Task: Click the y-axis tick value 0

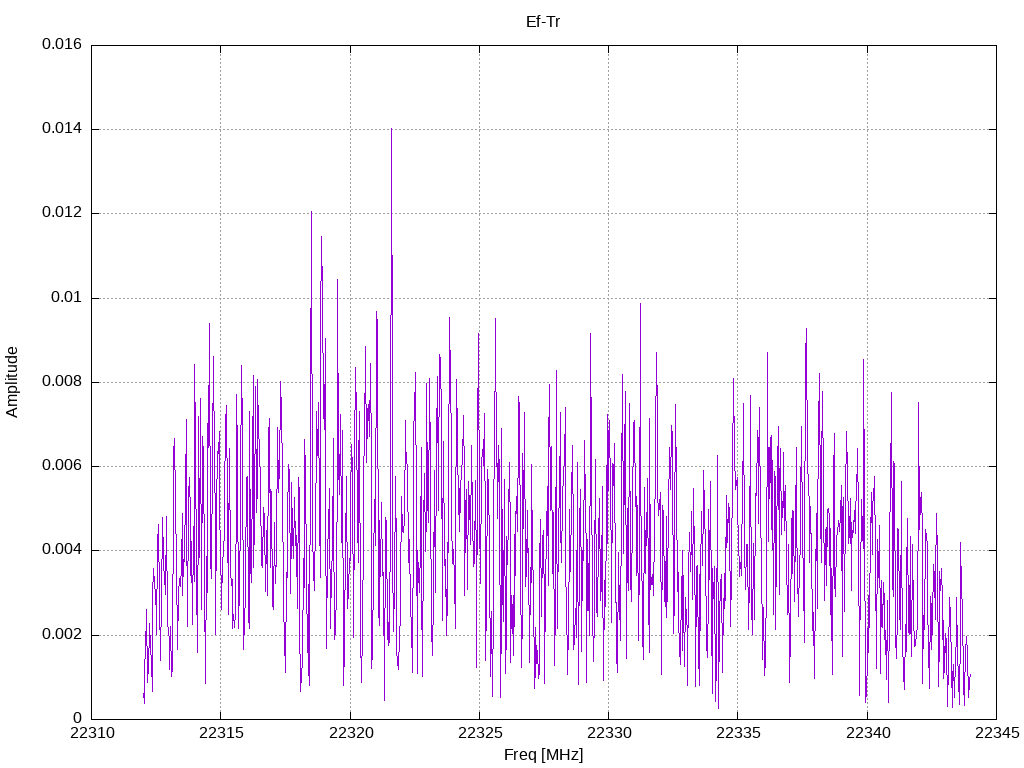Action: coord(78,718)
